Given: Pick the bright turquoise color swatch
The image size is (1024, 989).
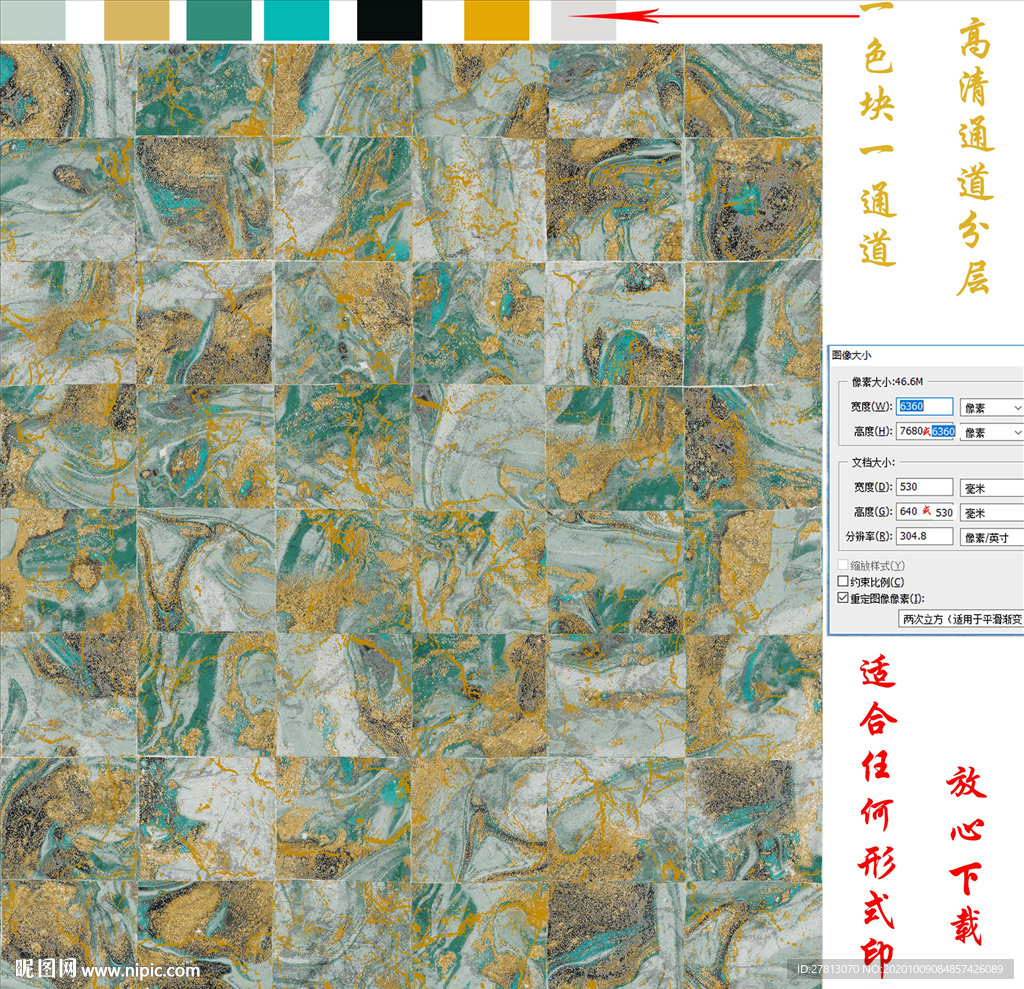Looking at the screenshot, I should pos(296,20).
